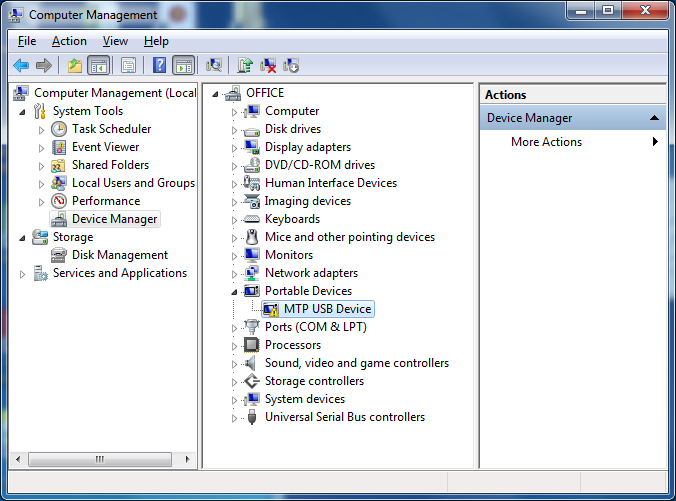Click the Properties toolbar icon
The width and height of the screenshot is (676, 501).
(x=128, y=66)
